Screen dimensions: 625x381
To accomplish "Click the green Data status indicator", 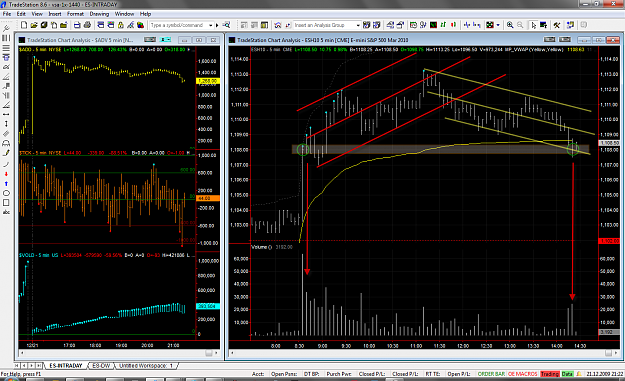I will click(567, 374).
